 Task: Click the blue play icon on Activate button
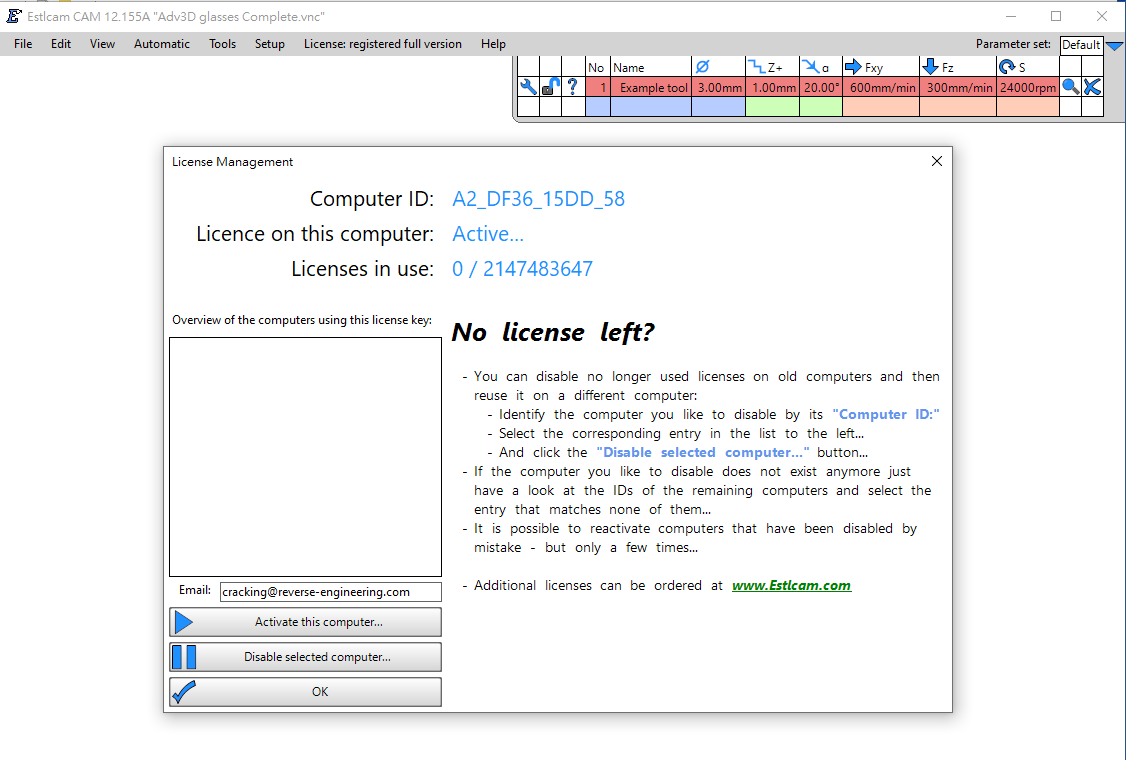(184, 622)
